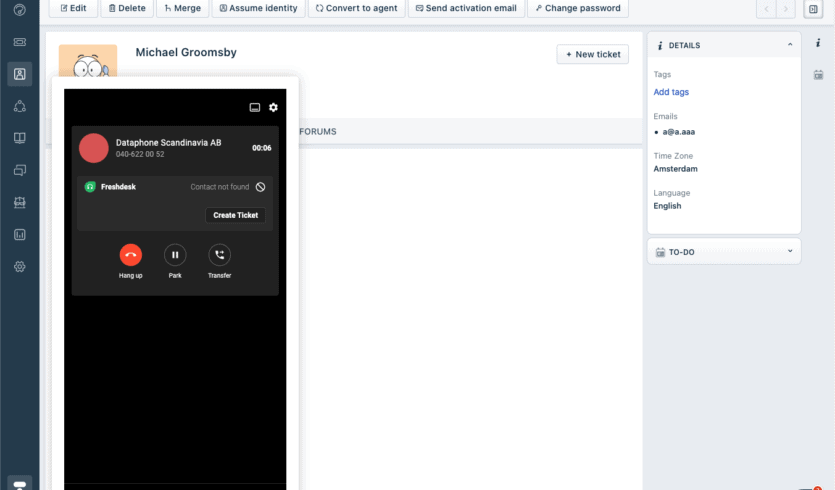The width and height of the screenshot is (835, 490).
Task: Open the social/network icon in sidebar
Action: click(20, 106)
